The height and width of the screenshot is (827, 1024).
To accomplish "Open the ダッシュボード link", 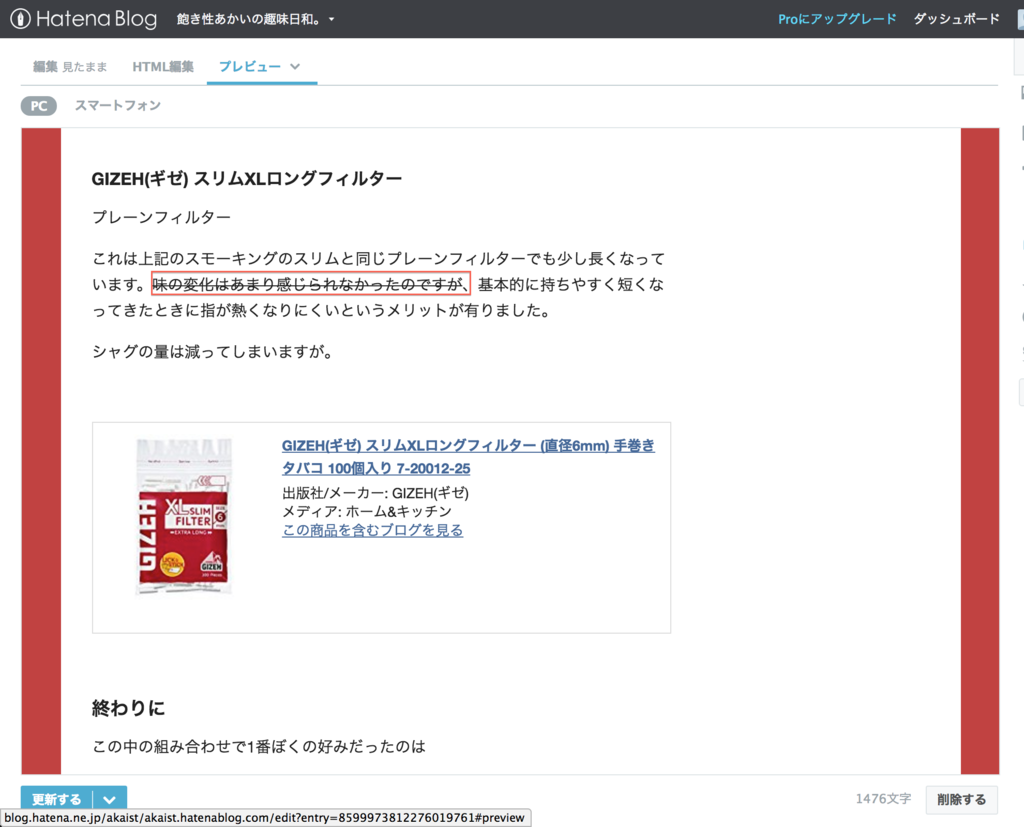I will [956, 19].
